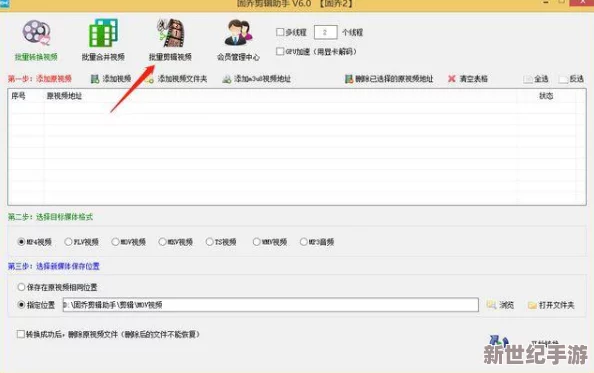Select the WMV视频 format radio button

tap(256, 242)
